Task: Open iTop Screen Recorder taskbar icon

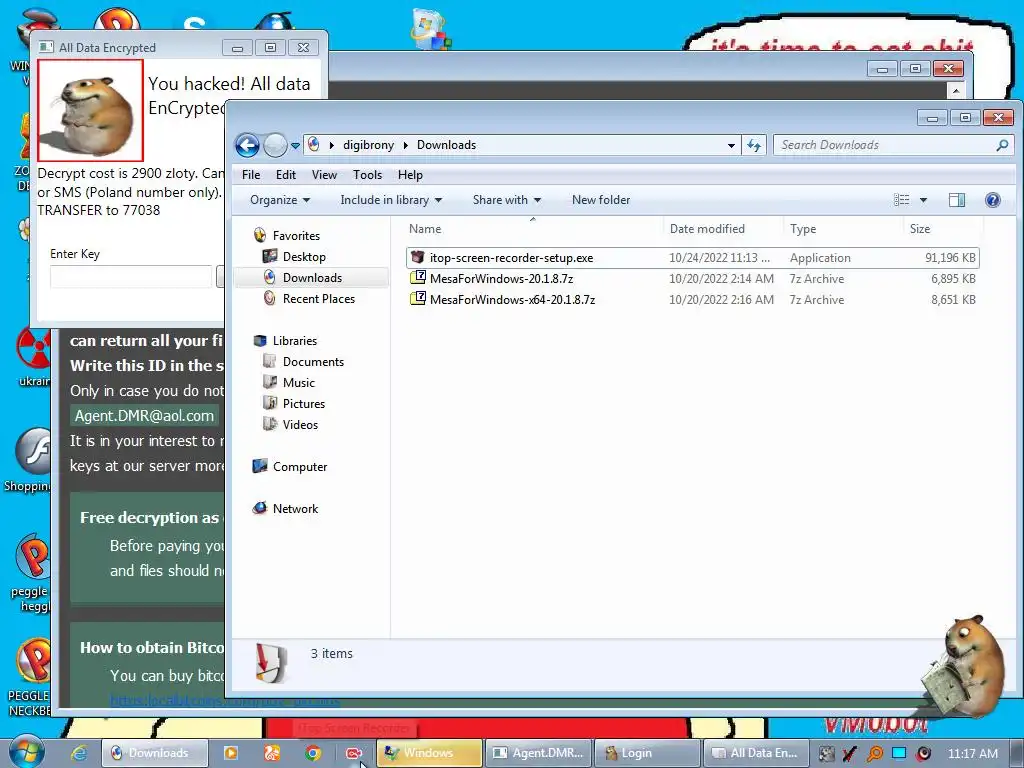Action: [x=354, y=753]
